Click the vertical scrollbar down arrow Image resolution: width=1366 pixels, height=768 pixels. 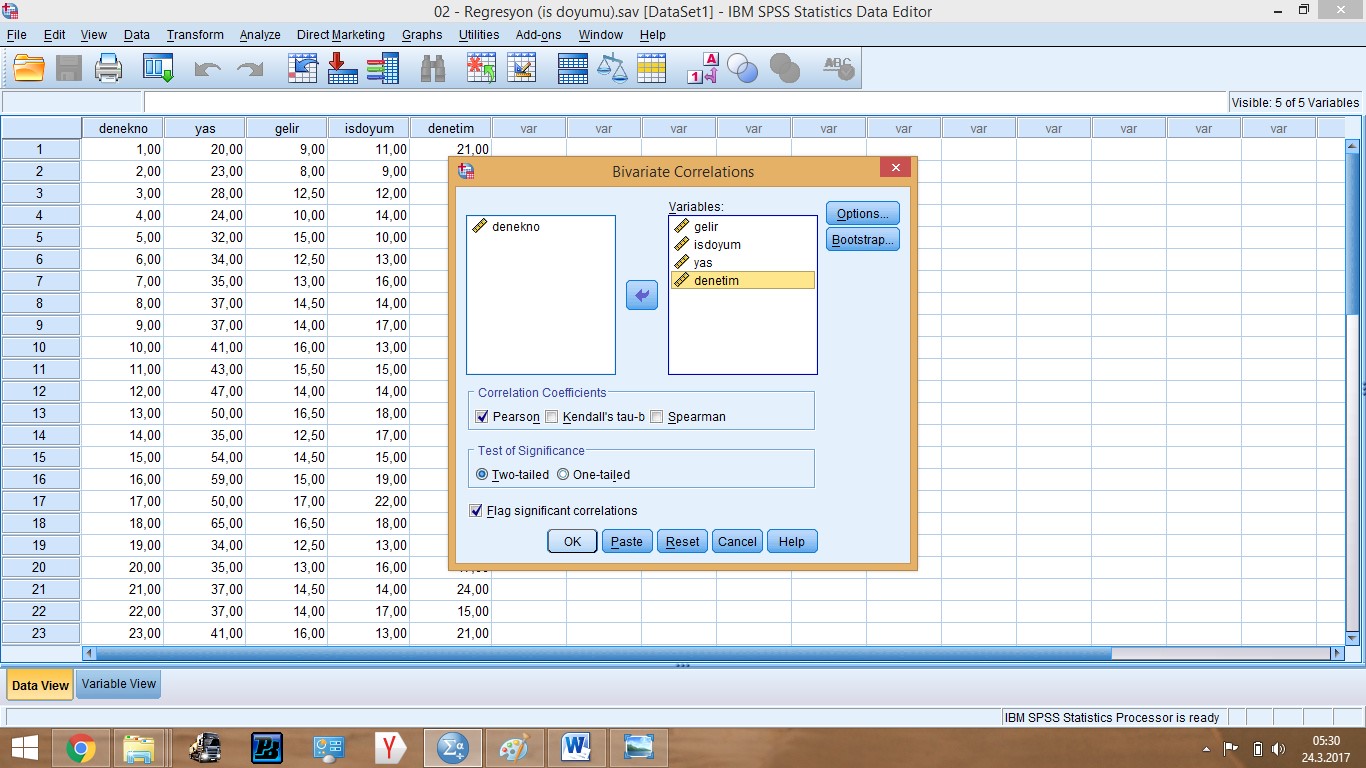(1352, 637)
